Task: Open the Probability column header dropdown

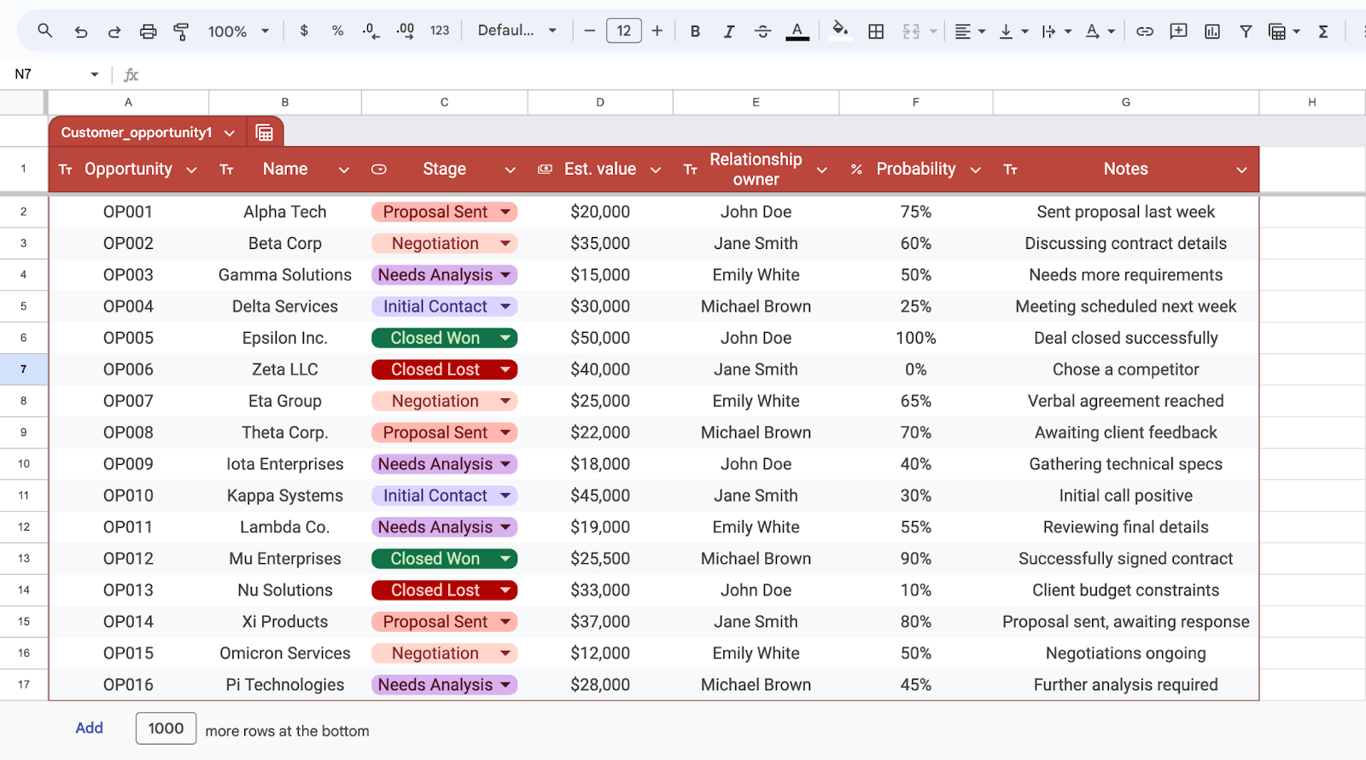Action: 975,170
